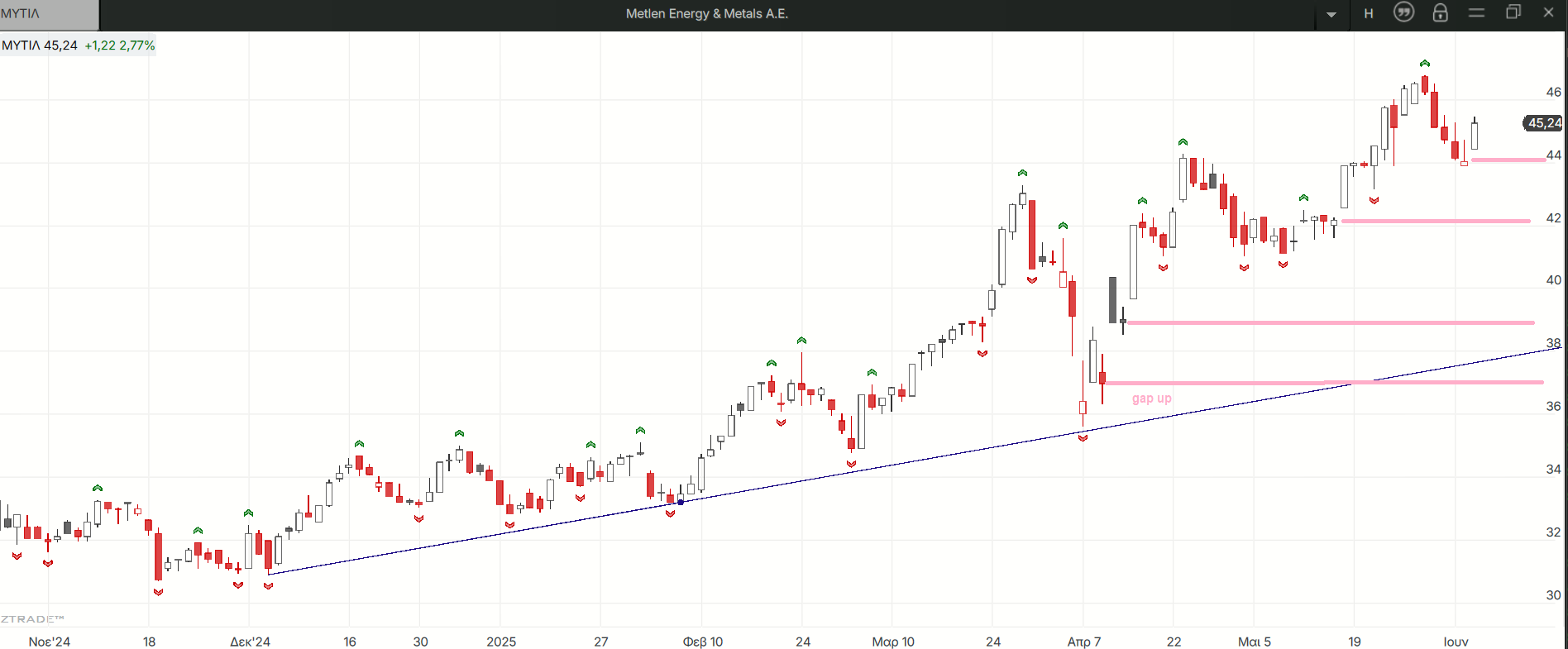Toggle the chart lock icon
The width and height of the screenshot is (1568, 649).
pos(1440,12)
